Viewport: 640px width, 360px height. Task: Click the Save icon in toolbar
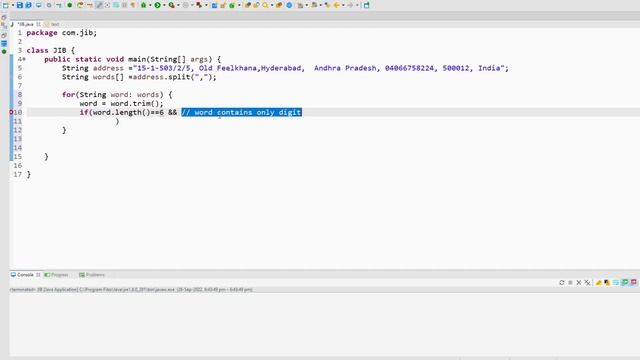[x=20, y=5]
